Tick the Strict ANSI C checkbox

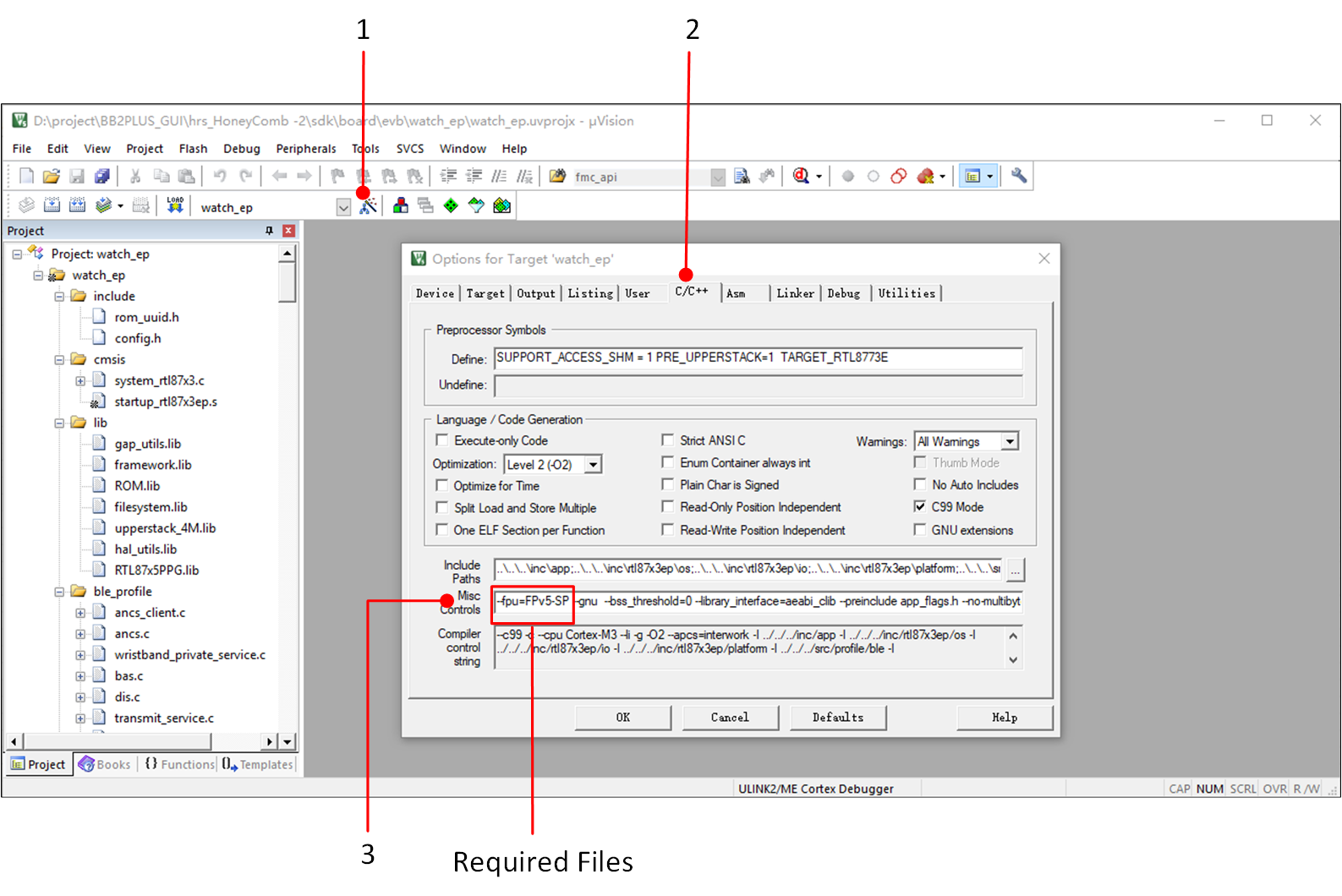(668, 440)
